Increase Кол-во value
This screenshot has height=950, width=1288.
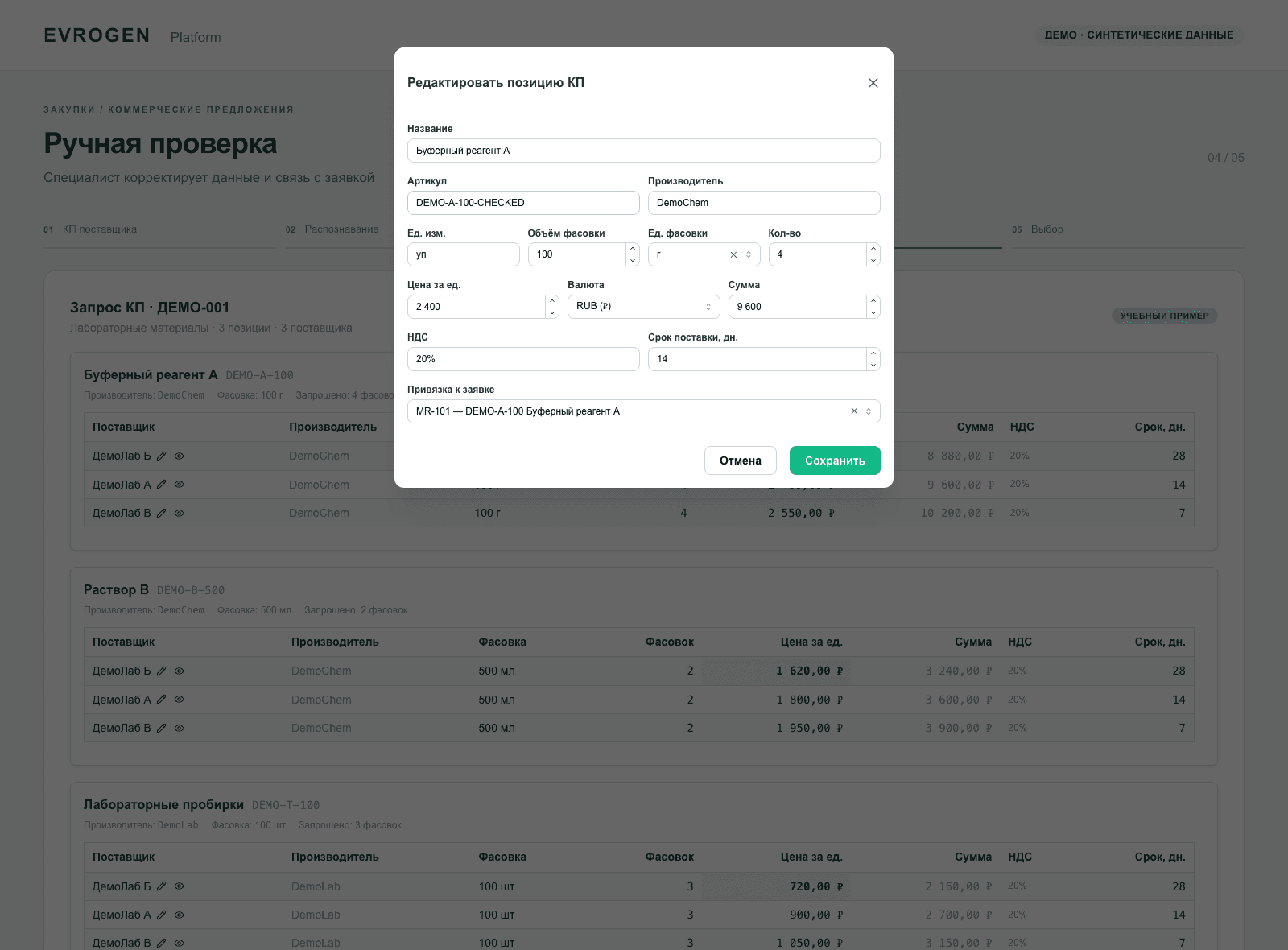tap(873, 249)
